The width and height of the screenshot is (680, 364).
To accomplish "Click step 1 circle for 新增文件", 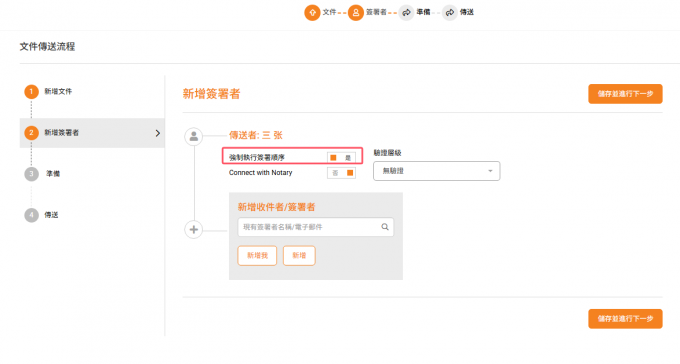I will pyautogui.click(x=31, y=92).
